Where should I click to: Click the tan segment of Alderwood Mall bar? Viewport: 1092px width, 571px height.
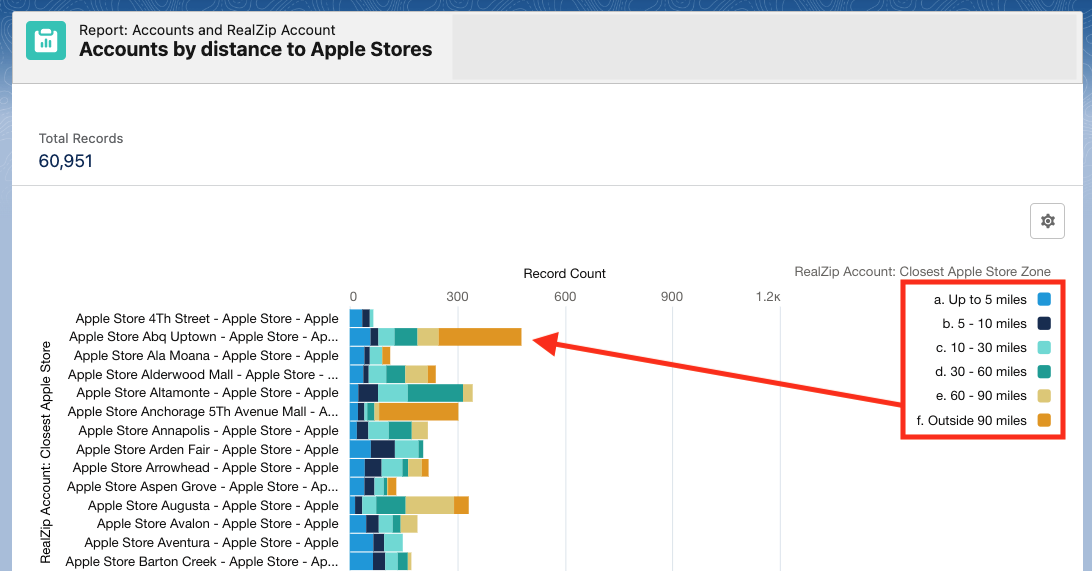(416, 375)
